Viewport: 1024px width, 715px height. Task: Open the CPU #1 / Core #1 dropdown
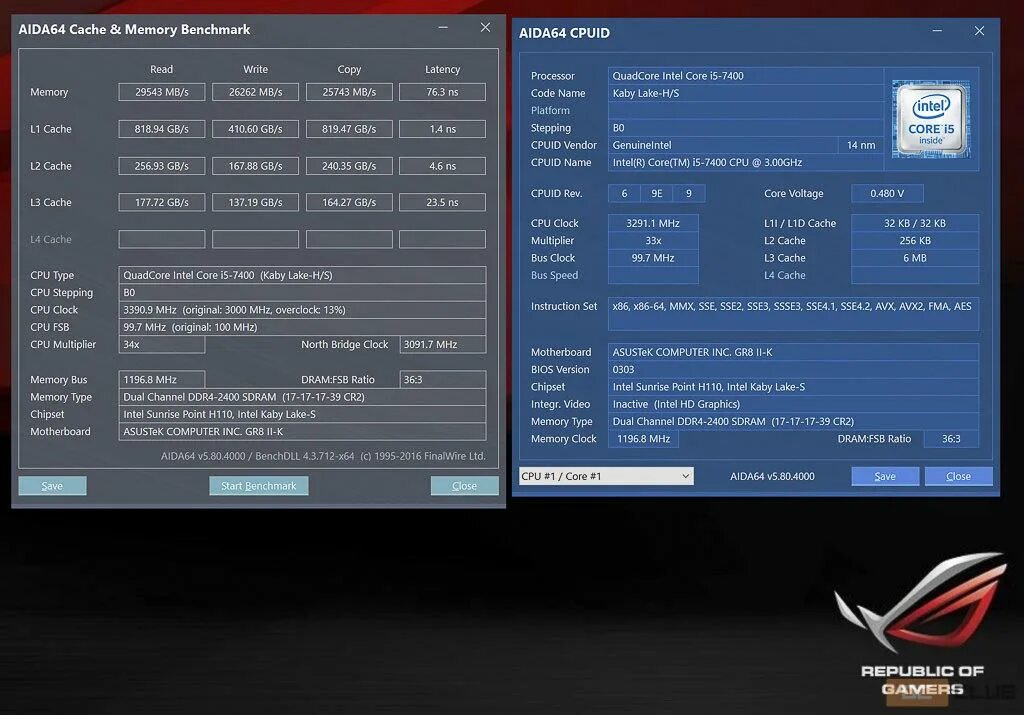click(606, 476)
